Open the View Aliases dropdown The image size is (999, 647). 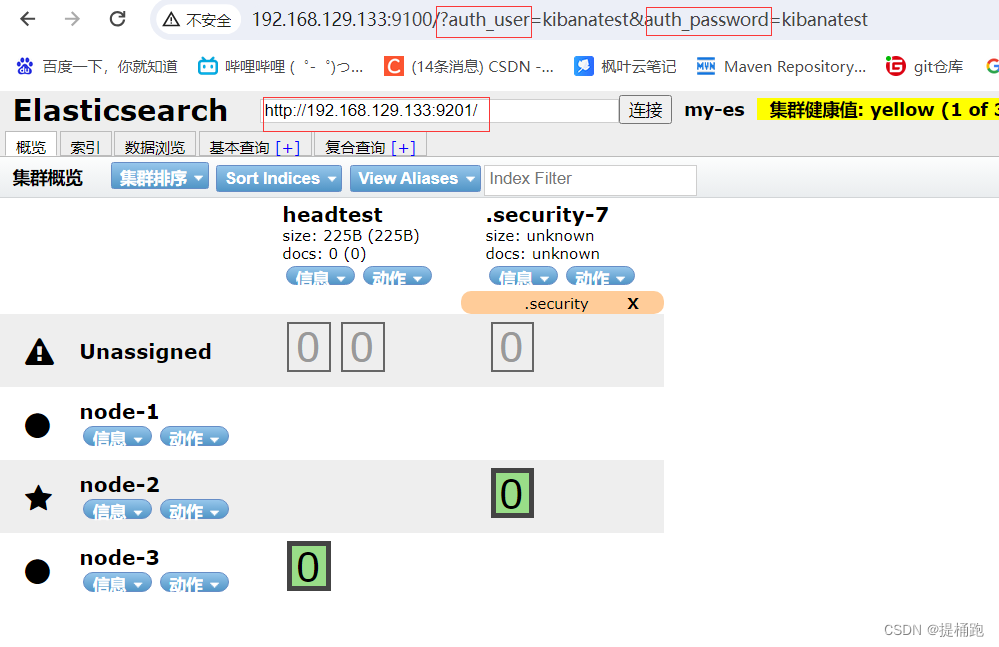415,179
